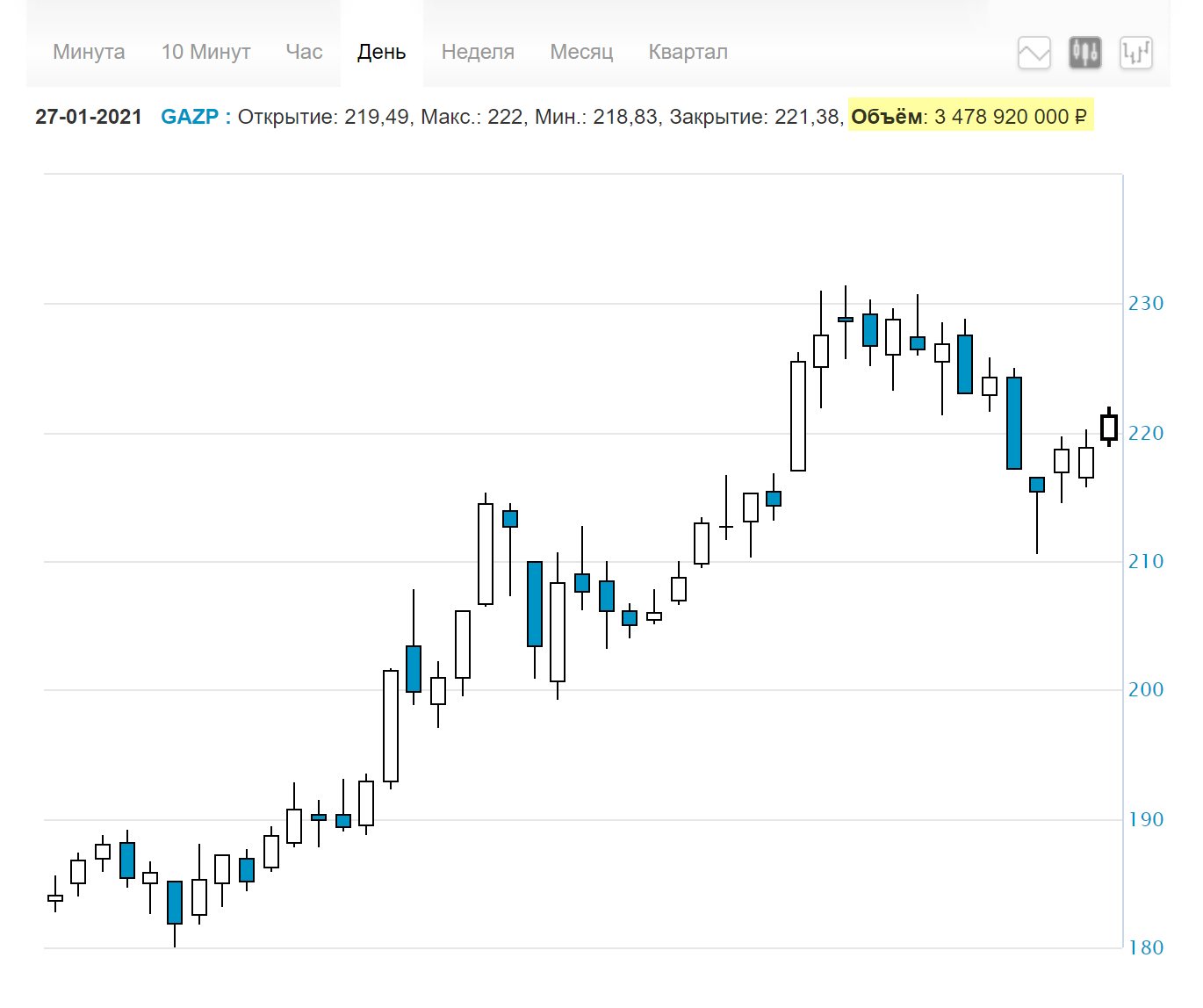Click the 200 price axis label

pyautogui.click(x=1146, y=690)
